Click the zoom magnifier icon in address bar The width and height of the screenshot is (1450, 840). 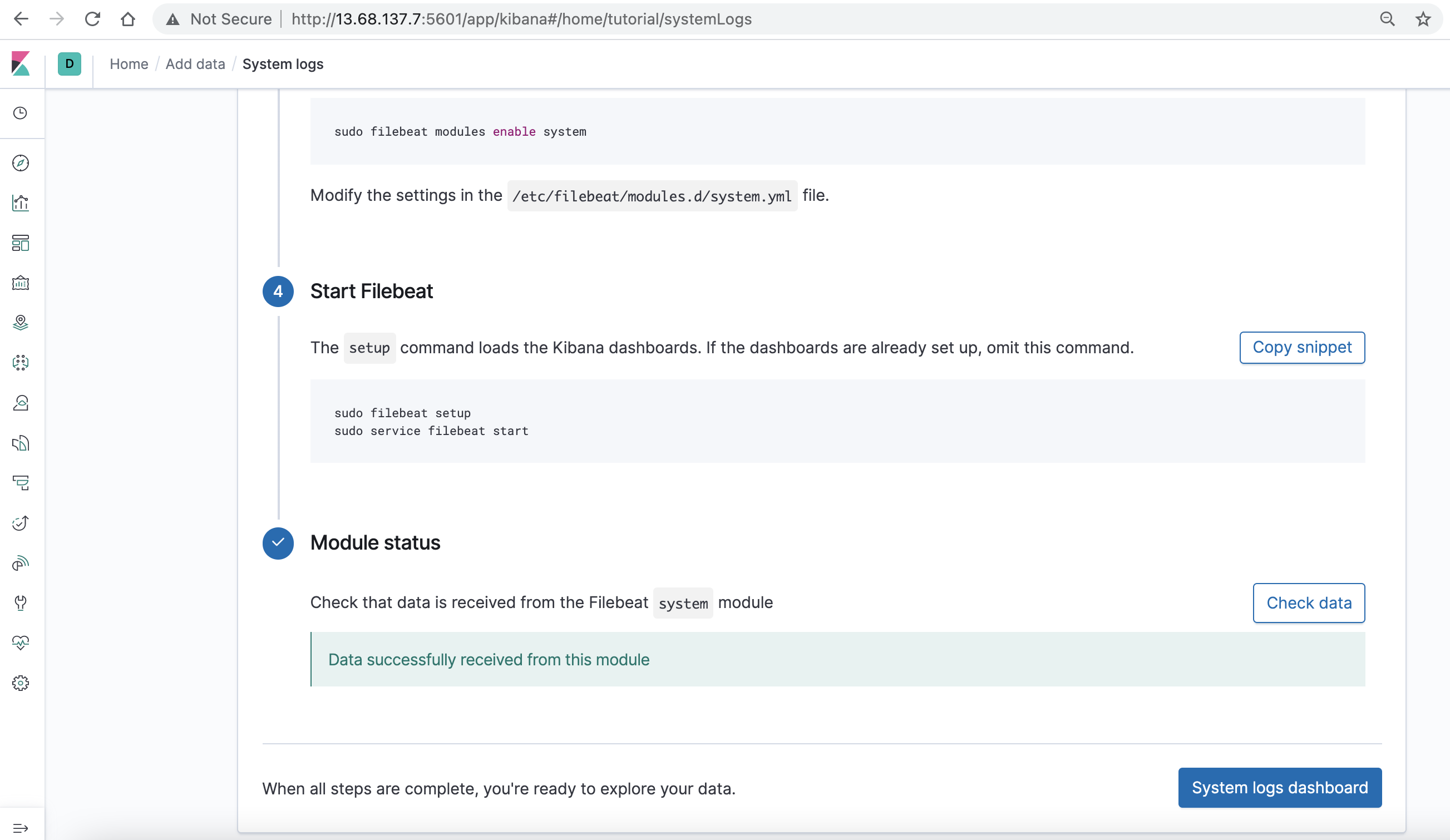coord(1387,19)
